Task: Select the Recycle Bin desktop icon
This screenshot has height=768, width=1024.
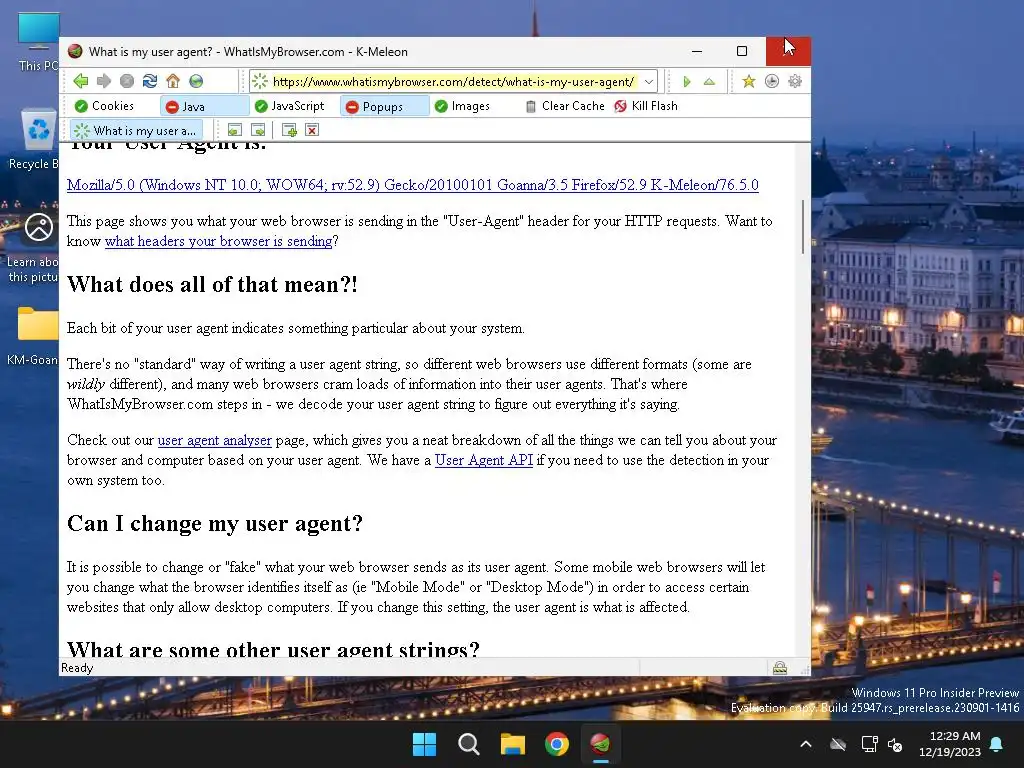Action: point(35,139)
